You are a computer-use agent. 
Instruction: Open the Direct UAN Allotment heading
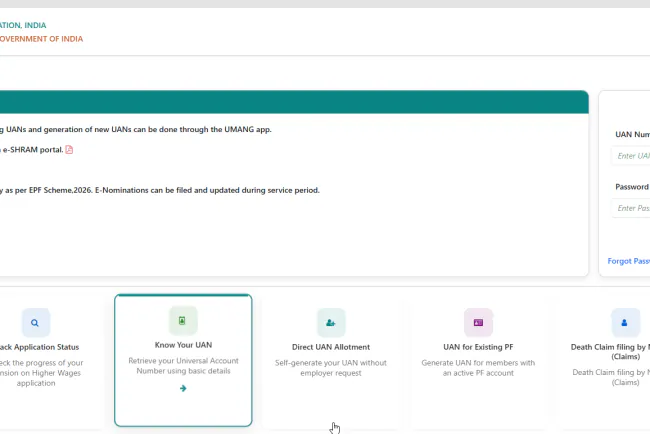[x=331, y=347]
